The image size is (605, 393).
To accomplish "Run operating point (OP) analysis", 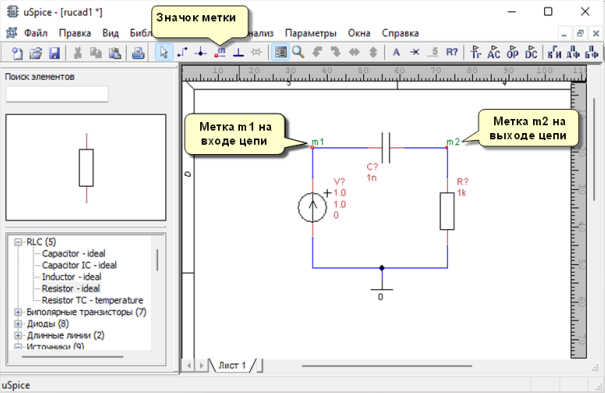I will click(512, 52).
